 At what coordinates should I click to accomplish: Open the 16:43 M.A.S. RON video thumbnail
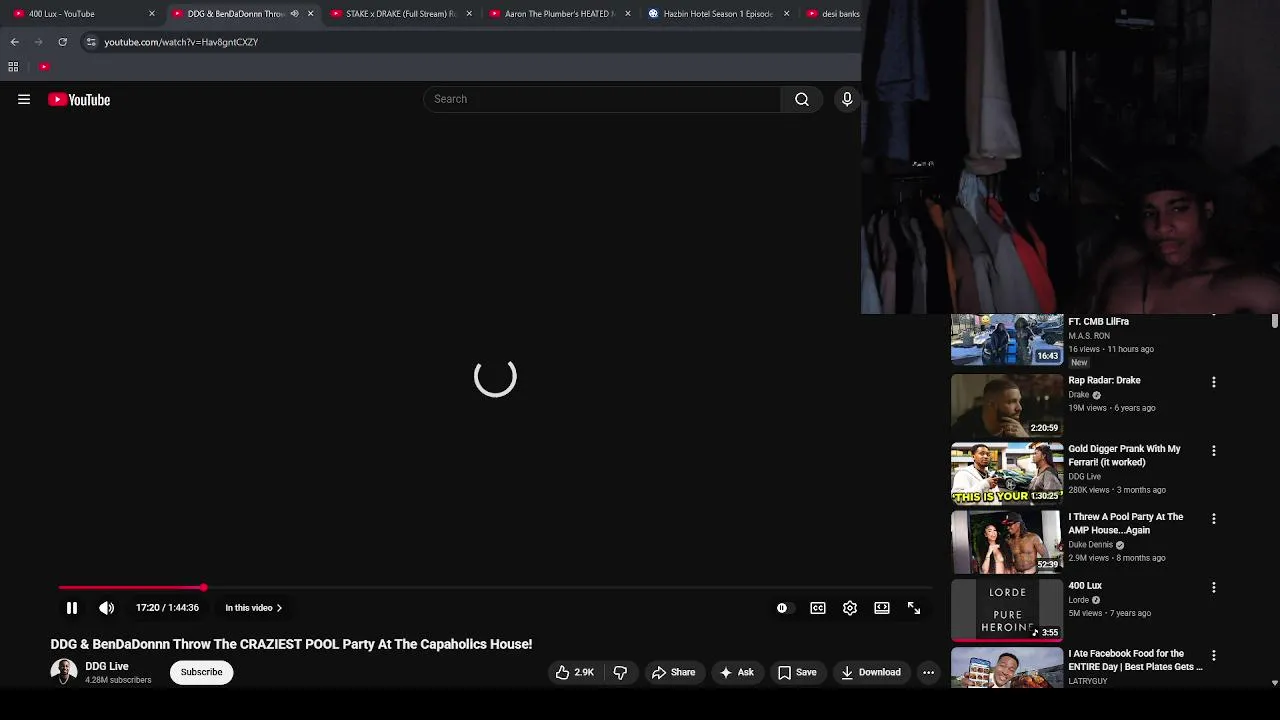(1006, 339)
